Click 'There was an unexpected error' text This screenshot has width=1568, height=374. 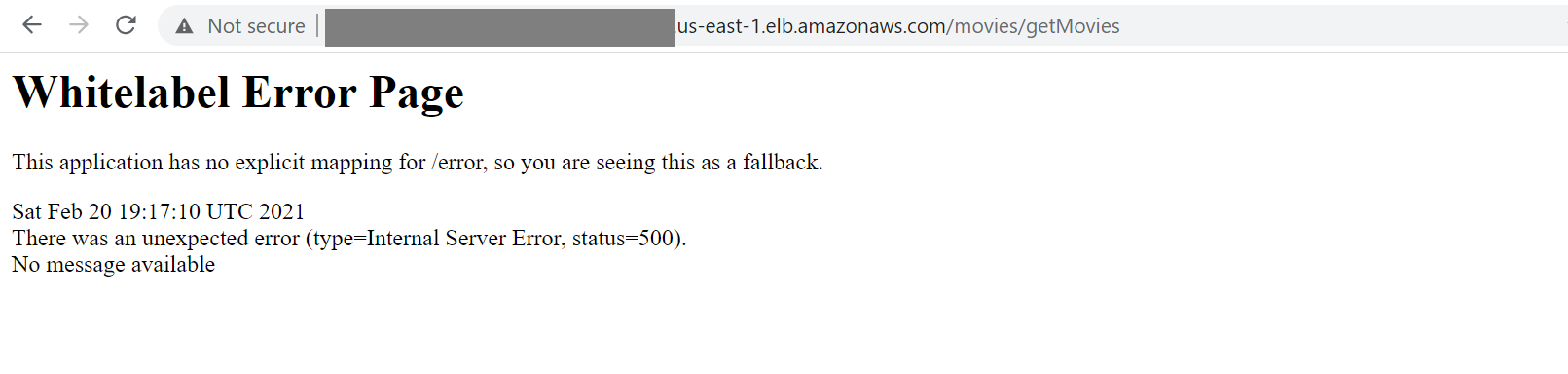[x=156, y=238]
